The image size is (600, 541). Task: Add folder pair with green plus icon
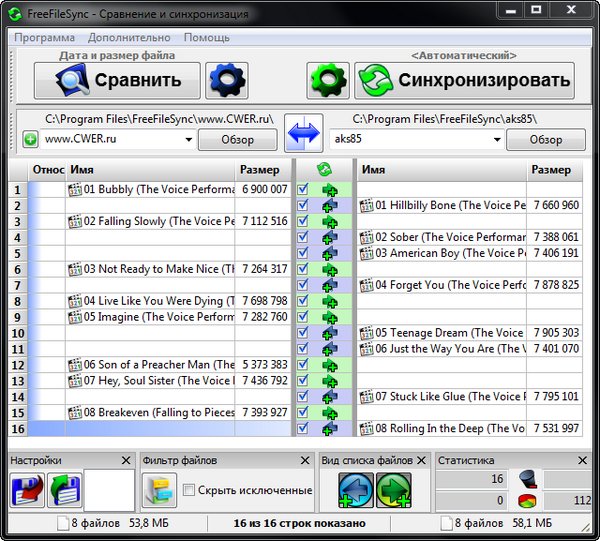[30, 139]
